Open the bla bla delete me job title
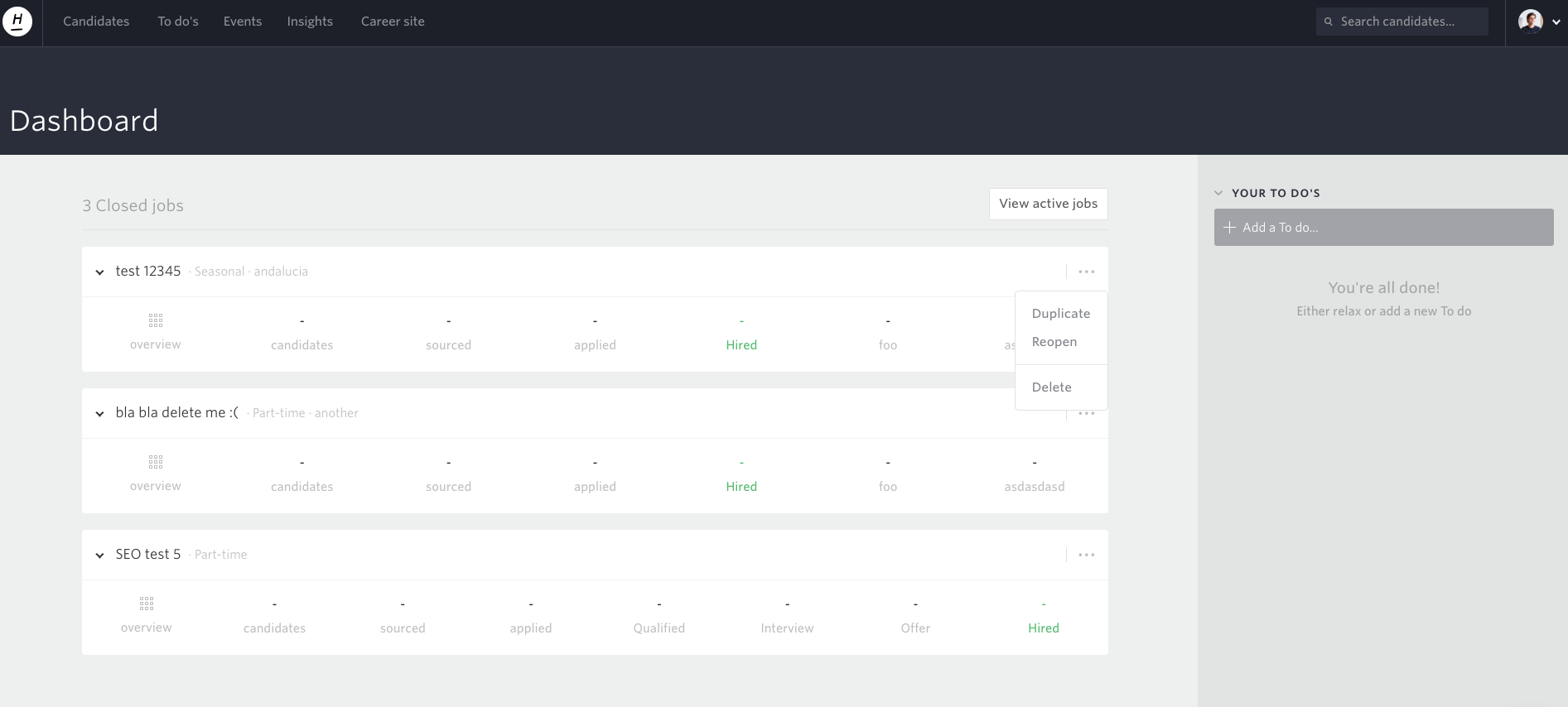This screenshot has width=1568, height=707. click(x=177, y=413)
